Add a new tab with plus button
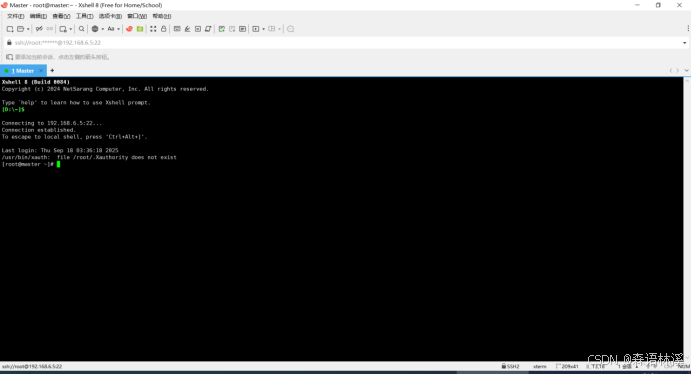 coord(52,71)
